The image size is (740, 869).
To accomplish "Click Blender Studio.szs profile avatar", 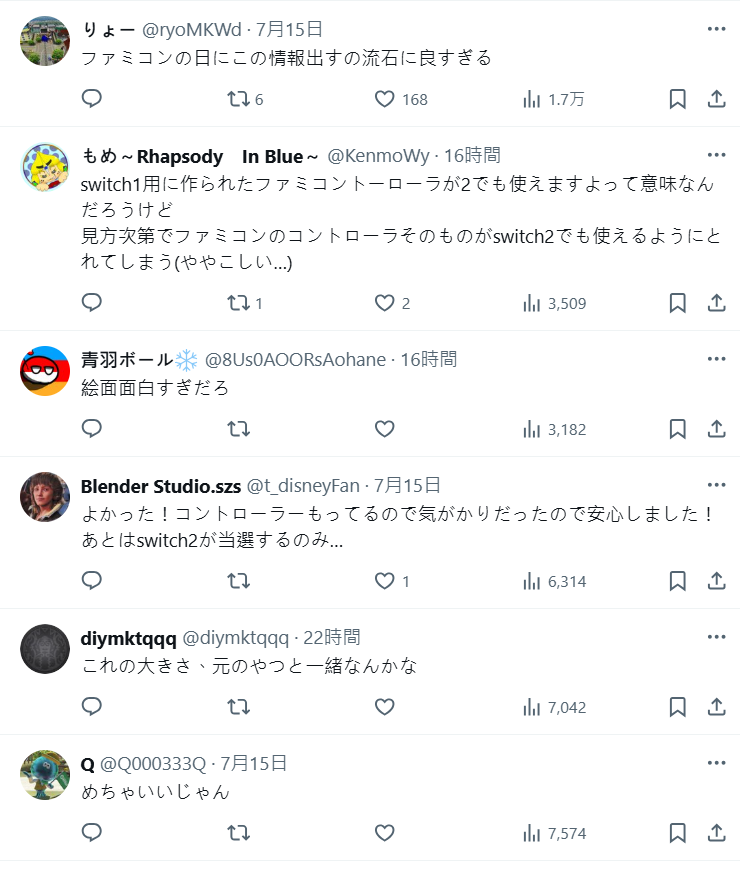I will click(x=45, y=497).
